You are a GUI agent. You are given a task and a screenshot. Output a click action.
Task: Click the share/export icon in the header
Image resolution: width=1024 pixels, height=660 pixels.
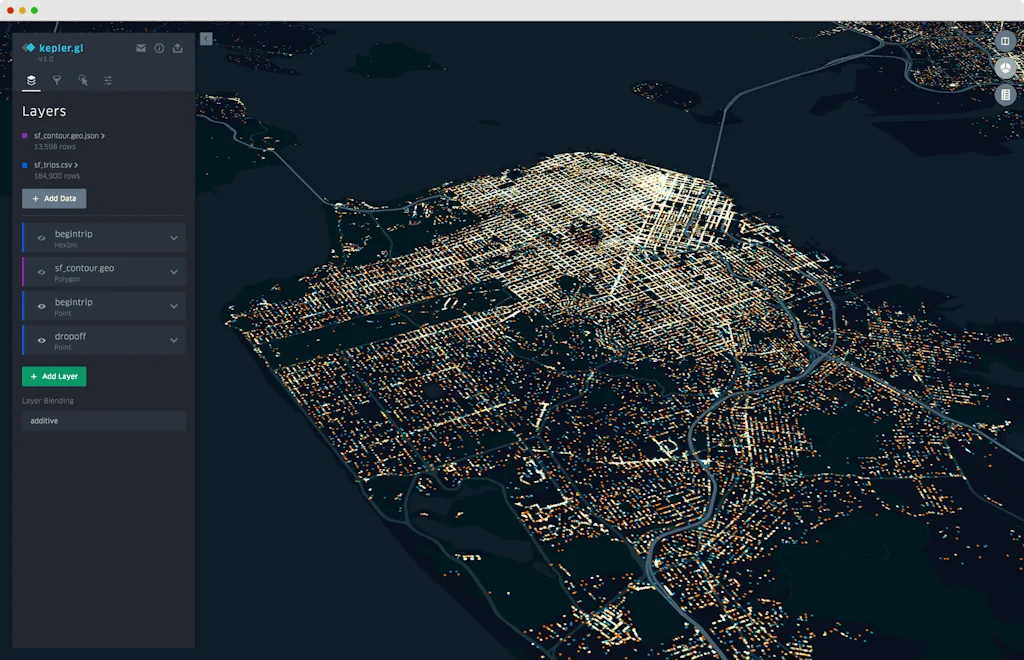pyautogui.click(x=178, y=47)
